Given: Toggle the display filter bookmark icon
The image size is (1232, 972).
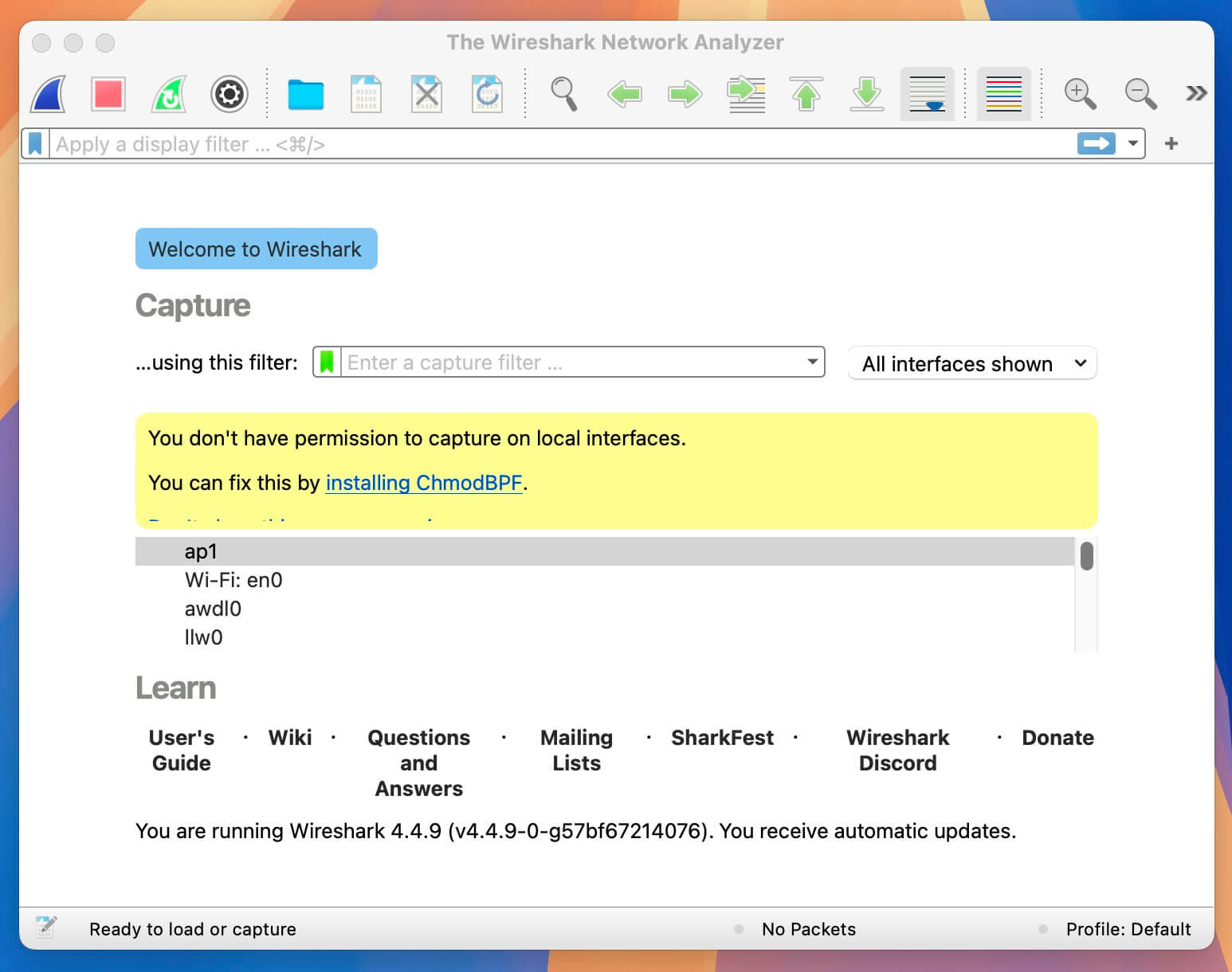Looking at the screenshot, I should coord(35,143).
